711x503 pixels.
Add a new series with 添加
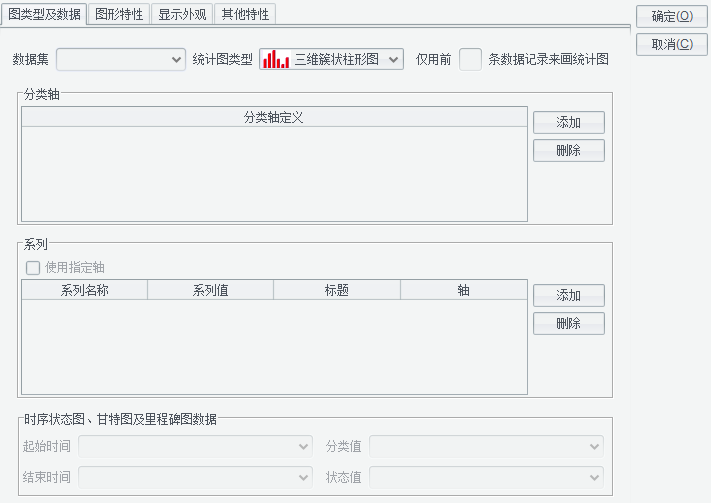tap(568, 295)
